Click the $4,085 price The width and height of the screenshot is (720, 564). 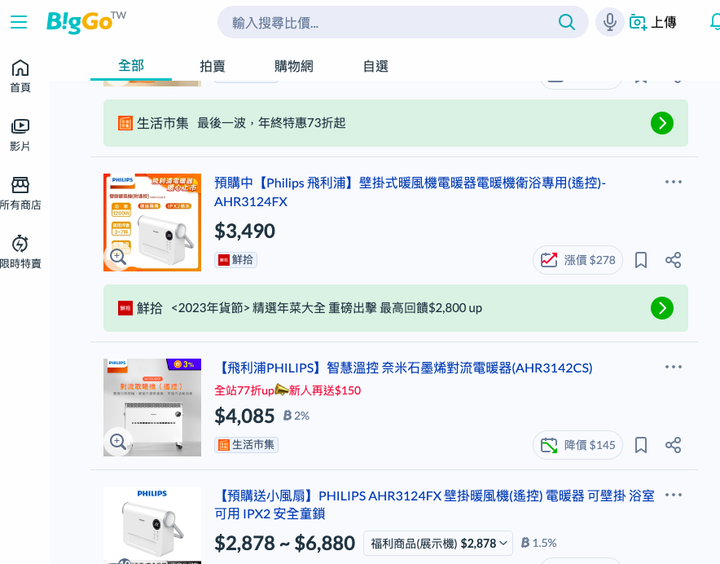tap(244, 416)
